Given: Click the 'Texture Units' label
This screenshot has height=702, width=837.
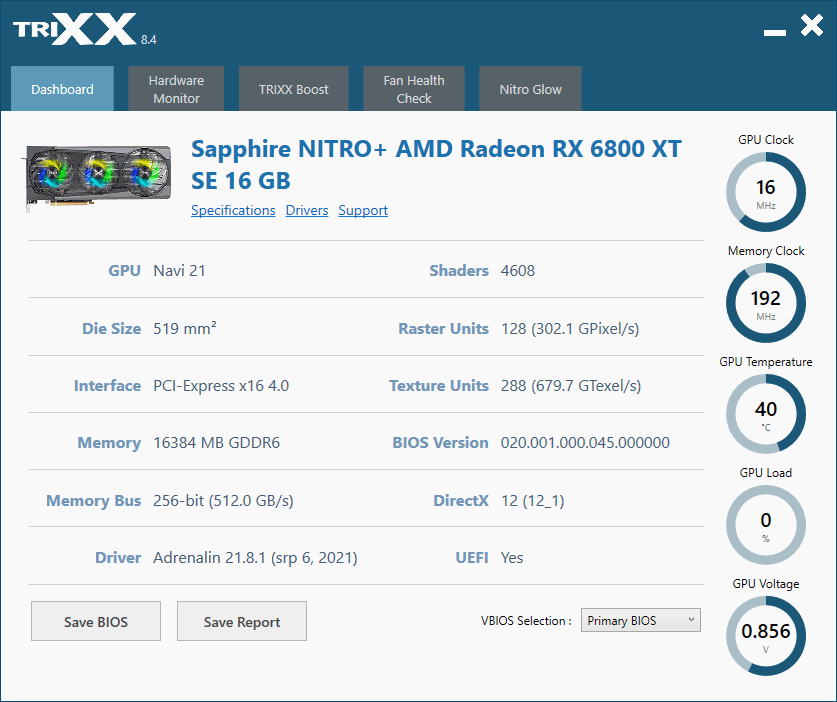Looking at the screenshot, I should pos(439,385).
